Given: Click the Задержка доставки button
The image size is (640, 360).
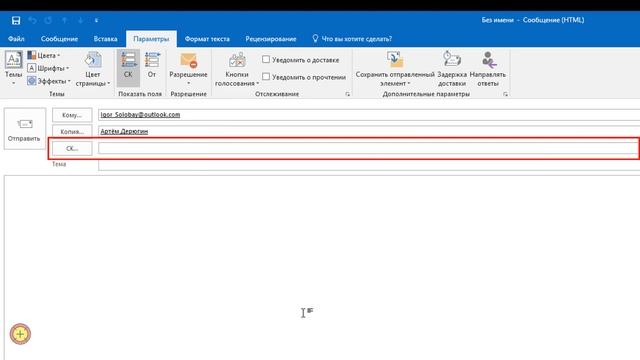Looking at the screenshot, I should click(x=452, y=69).
